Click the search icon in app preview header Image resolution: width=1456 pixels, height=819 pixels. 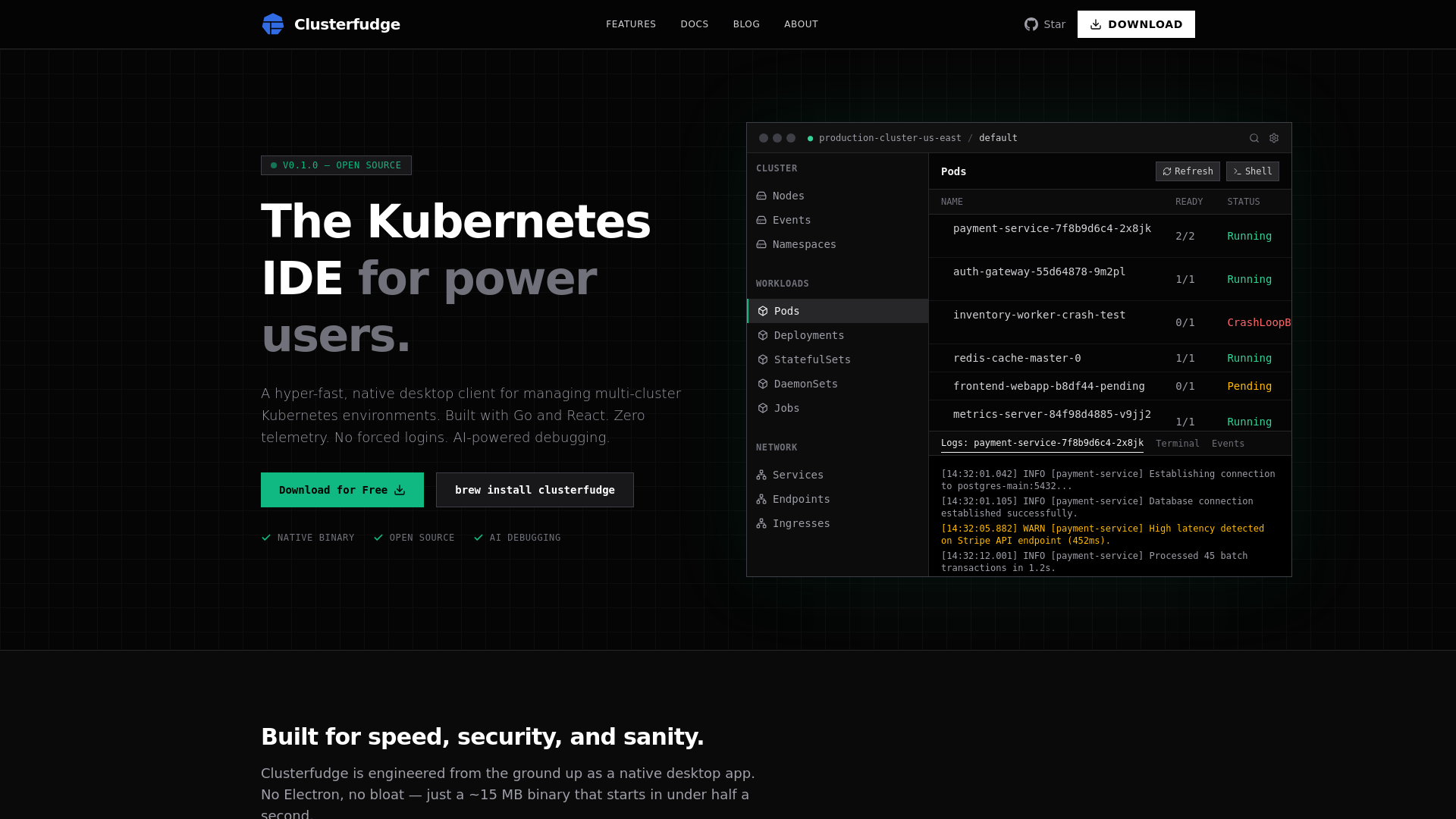point(1254,138)
